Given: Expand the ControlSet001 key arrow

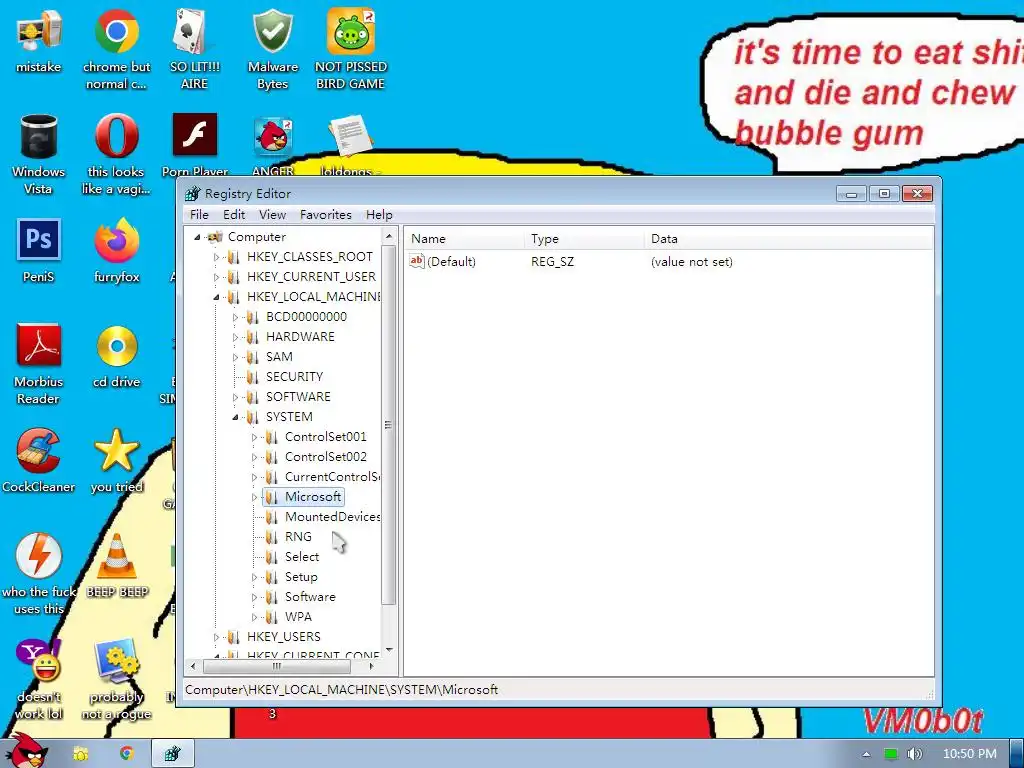Looking at the screenshot, I should tap(254, 438).
